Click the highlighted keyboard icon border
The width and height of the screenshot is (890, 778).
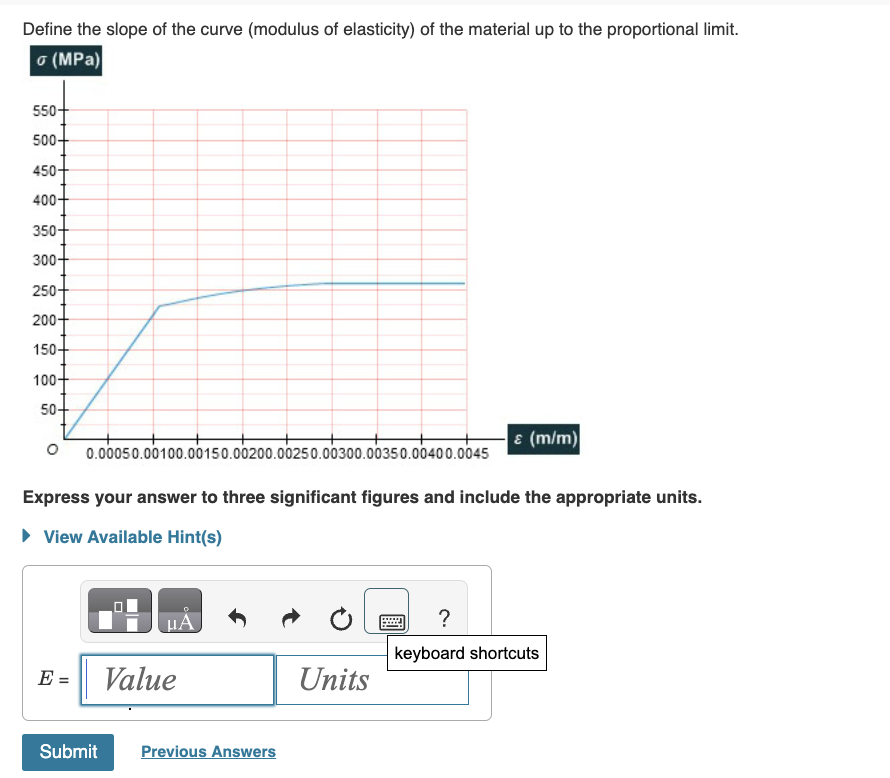pyautogui.click(x=388, y=612)
